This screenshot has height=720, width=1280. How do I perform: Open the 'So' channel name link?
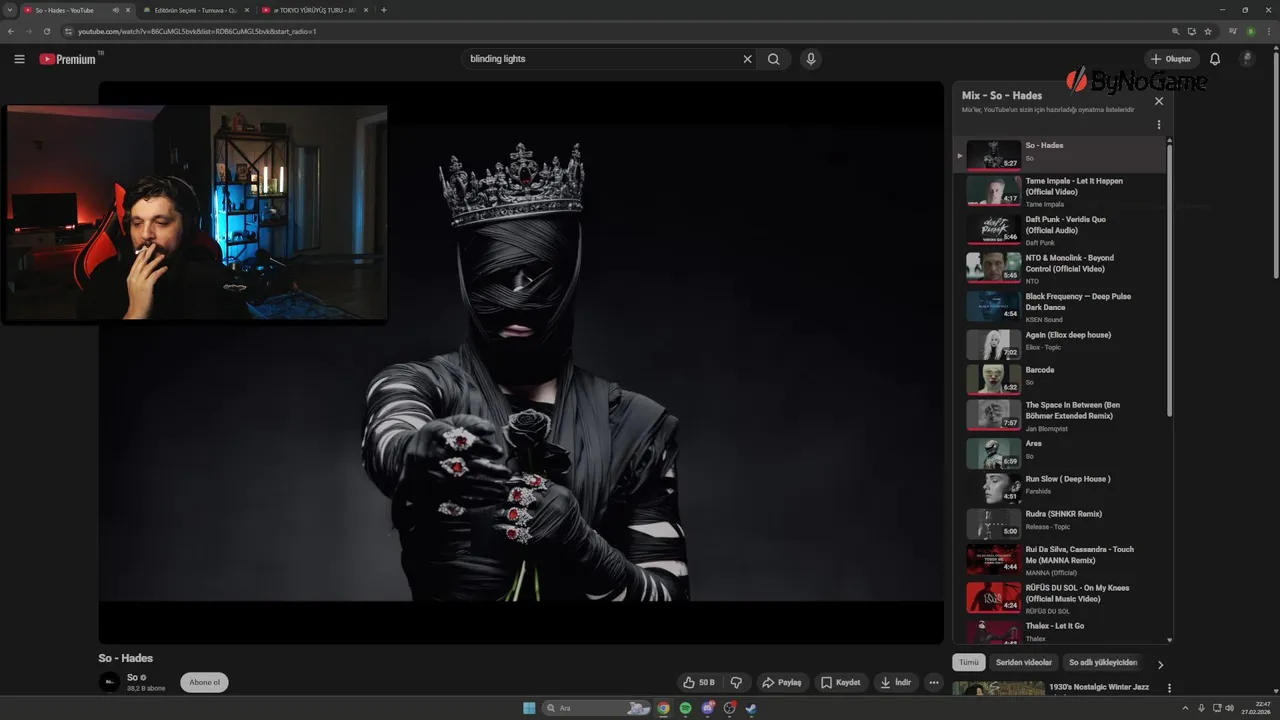(x=131, y=677)
